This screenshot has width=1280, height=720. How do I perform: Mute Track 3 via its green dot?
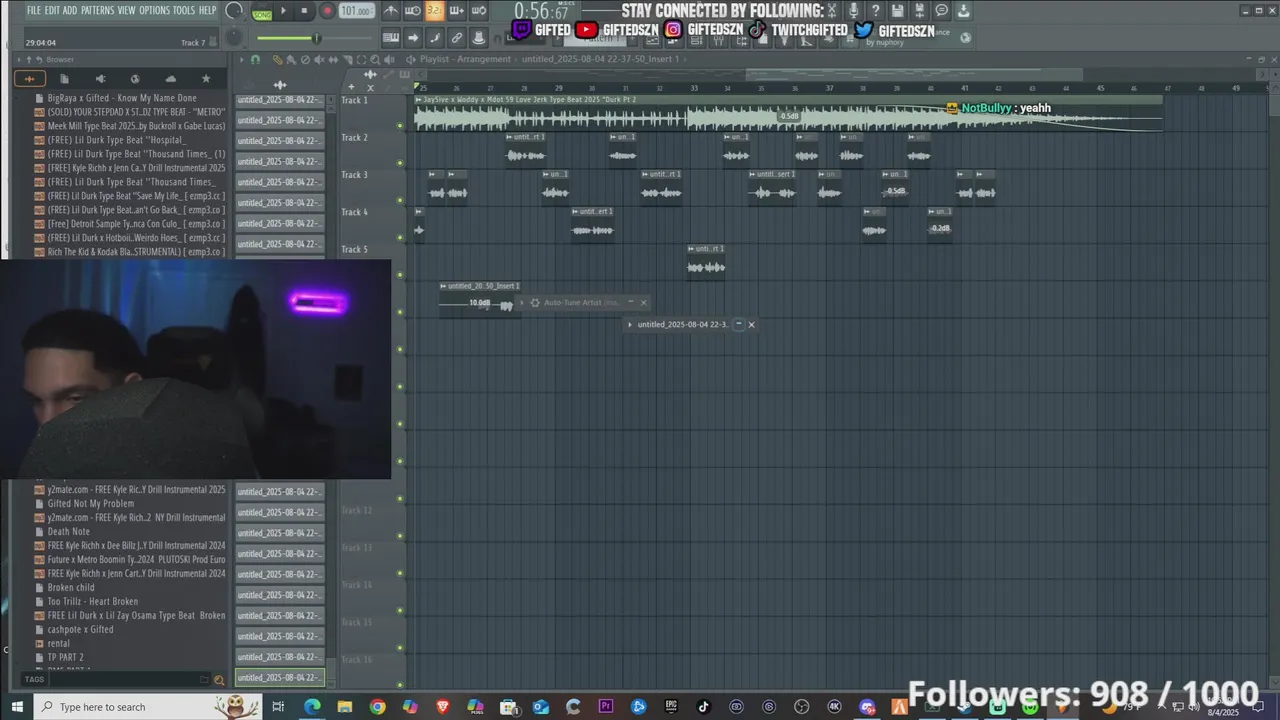point(400,201)
